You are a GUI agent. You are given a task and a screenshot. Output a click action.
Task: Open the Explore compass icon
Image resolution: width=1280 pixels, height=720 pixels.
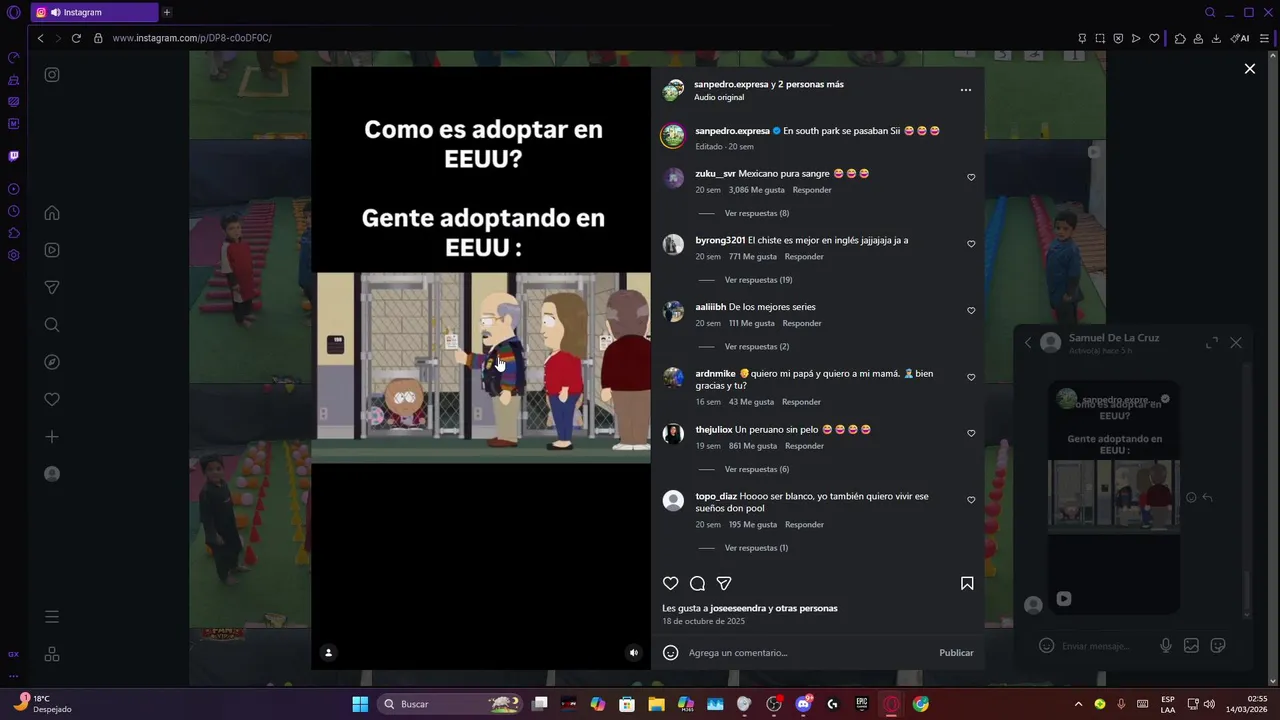coord(52,362)
